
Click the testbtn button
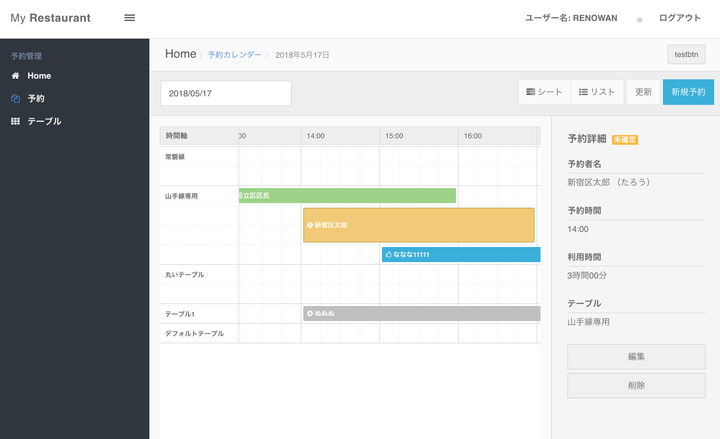[687, 54]
